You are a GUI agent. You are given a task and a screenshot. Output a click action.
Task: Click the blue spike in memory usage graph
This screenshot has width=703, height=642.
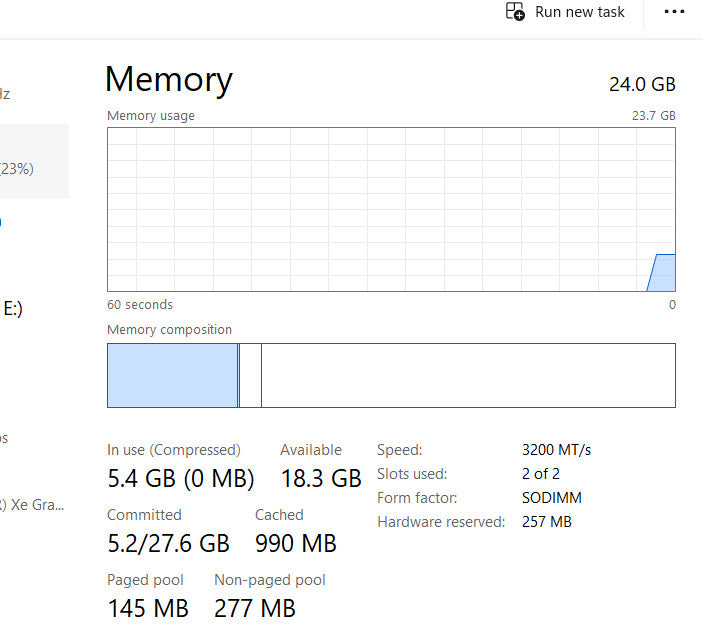(x=662, y=274)
